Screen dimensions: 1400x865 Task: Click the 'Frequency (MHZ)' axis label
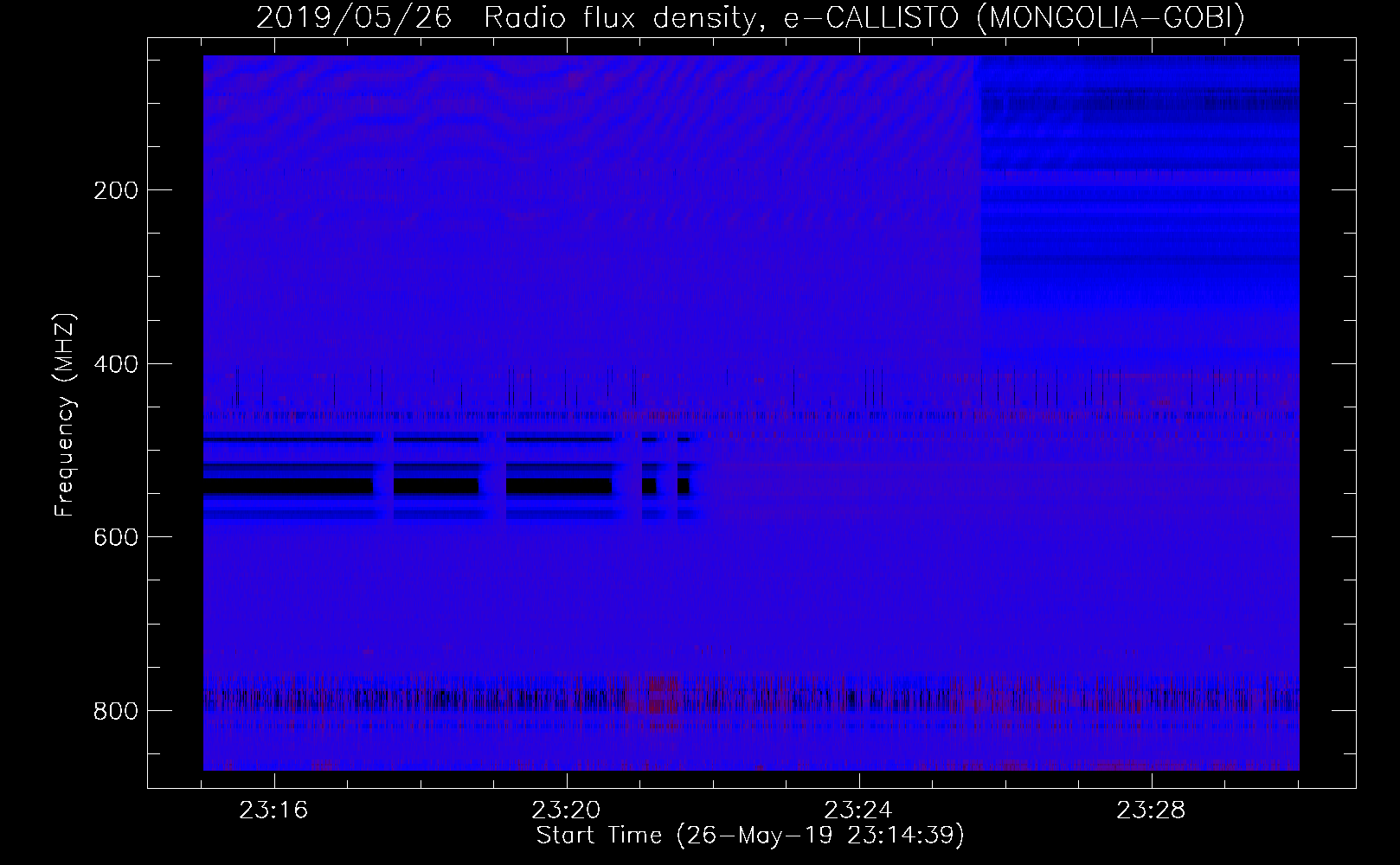tap(65, 415)
